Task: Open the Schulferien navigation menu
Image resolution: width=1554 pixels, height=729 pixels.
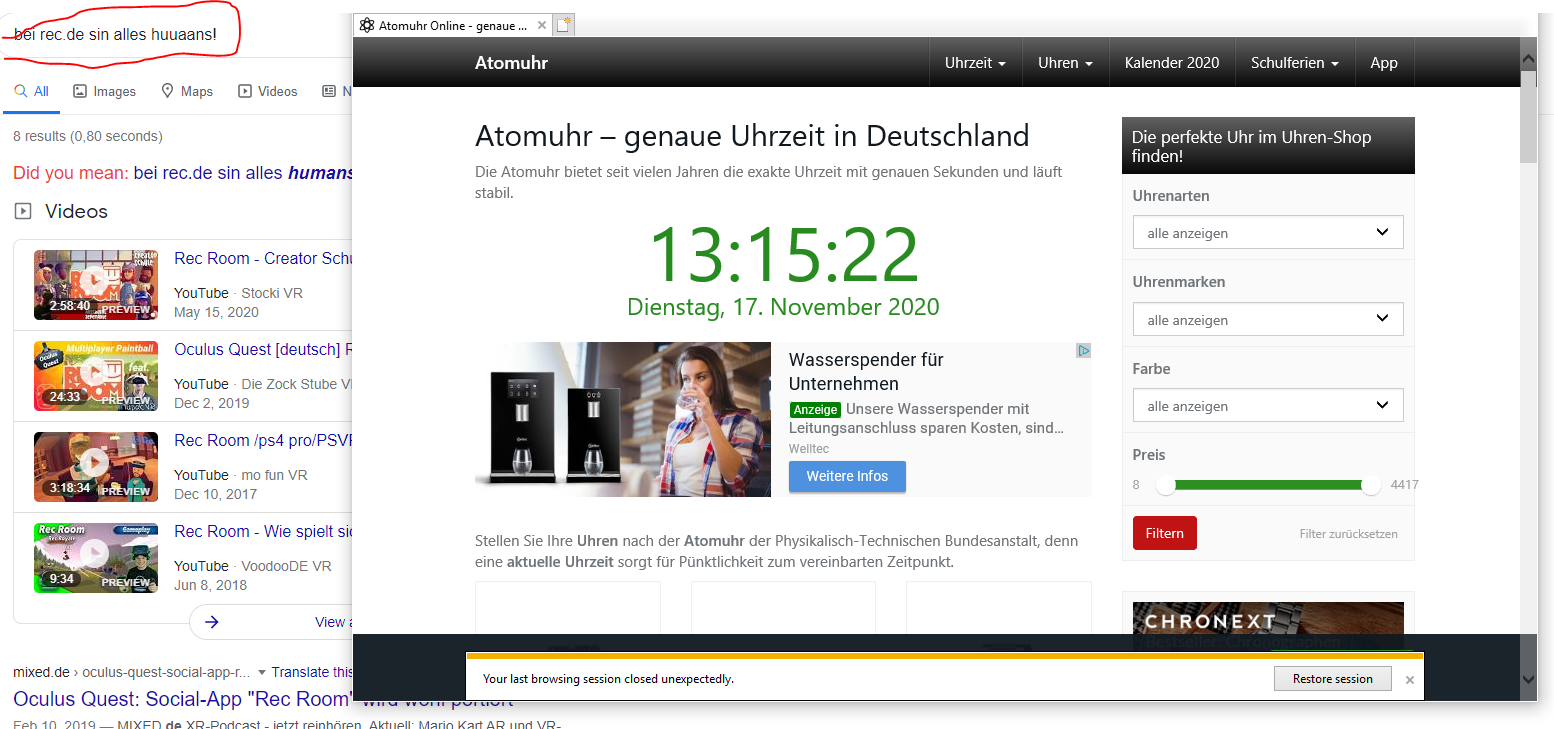Action: click(1294, 63)
